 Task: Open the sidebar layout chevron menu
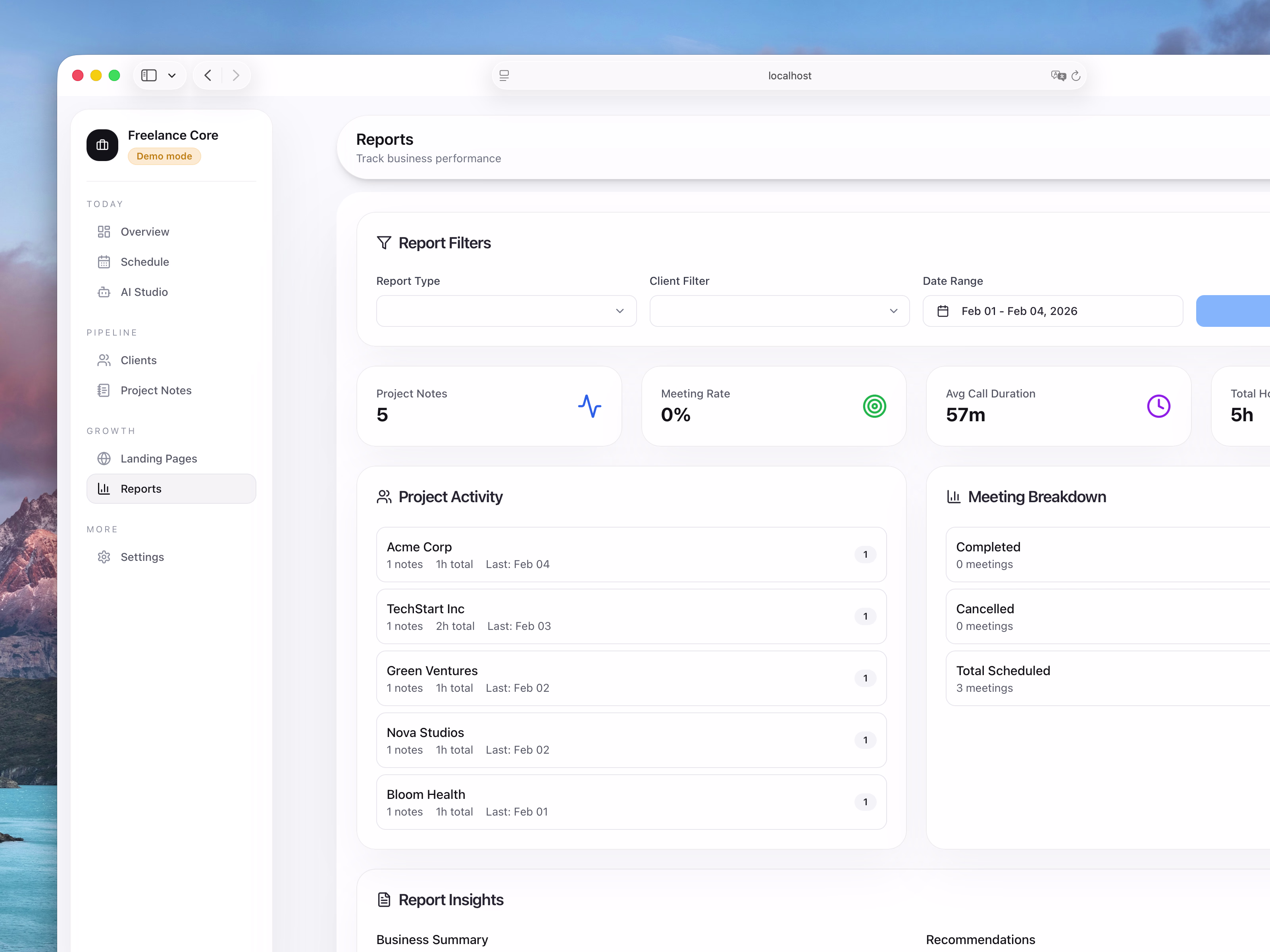[x=172, y=75]
